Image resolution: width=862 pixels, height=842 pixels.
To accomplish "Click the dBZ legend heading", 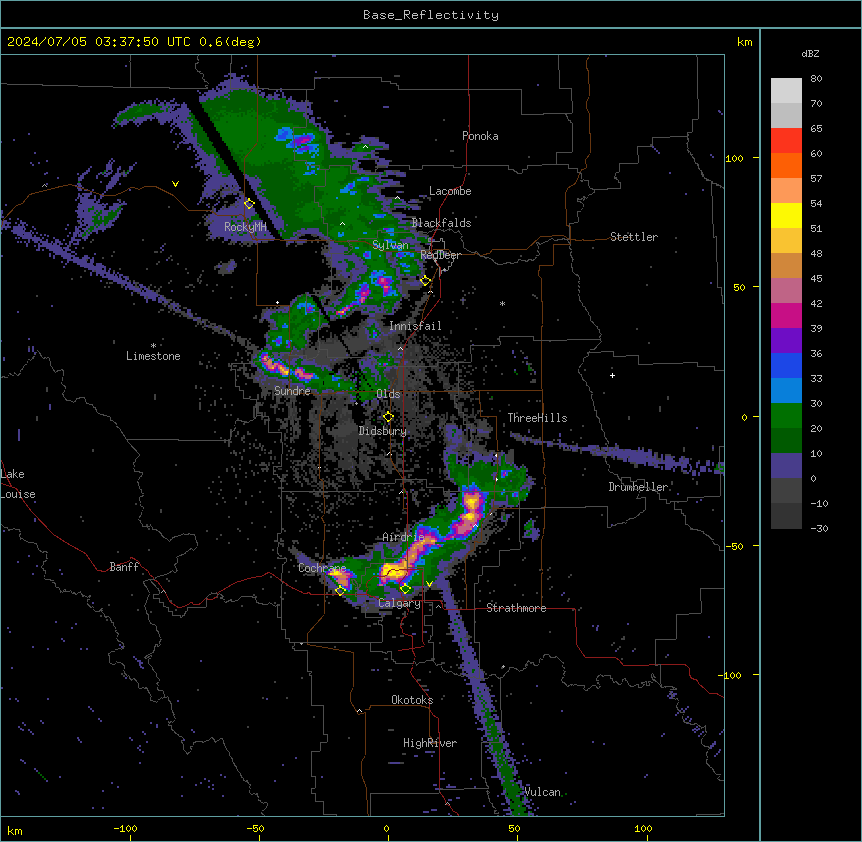I will coord(810,54).
